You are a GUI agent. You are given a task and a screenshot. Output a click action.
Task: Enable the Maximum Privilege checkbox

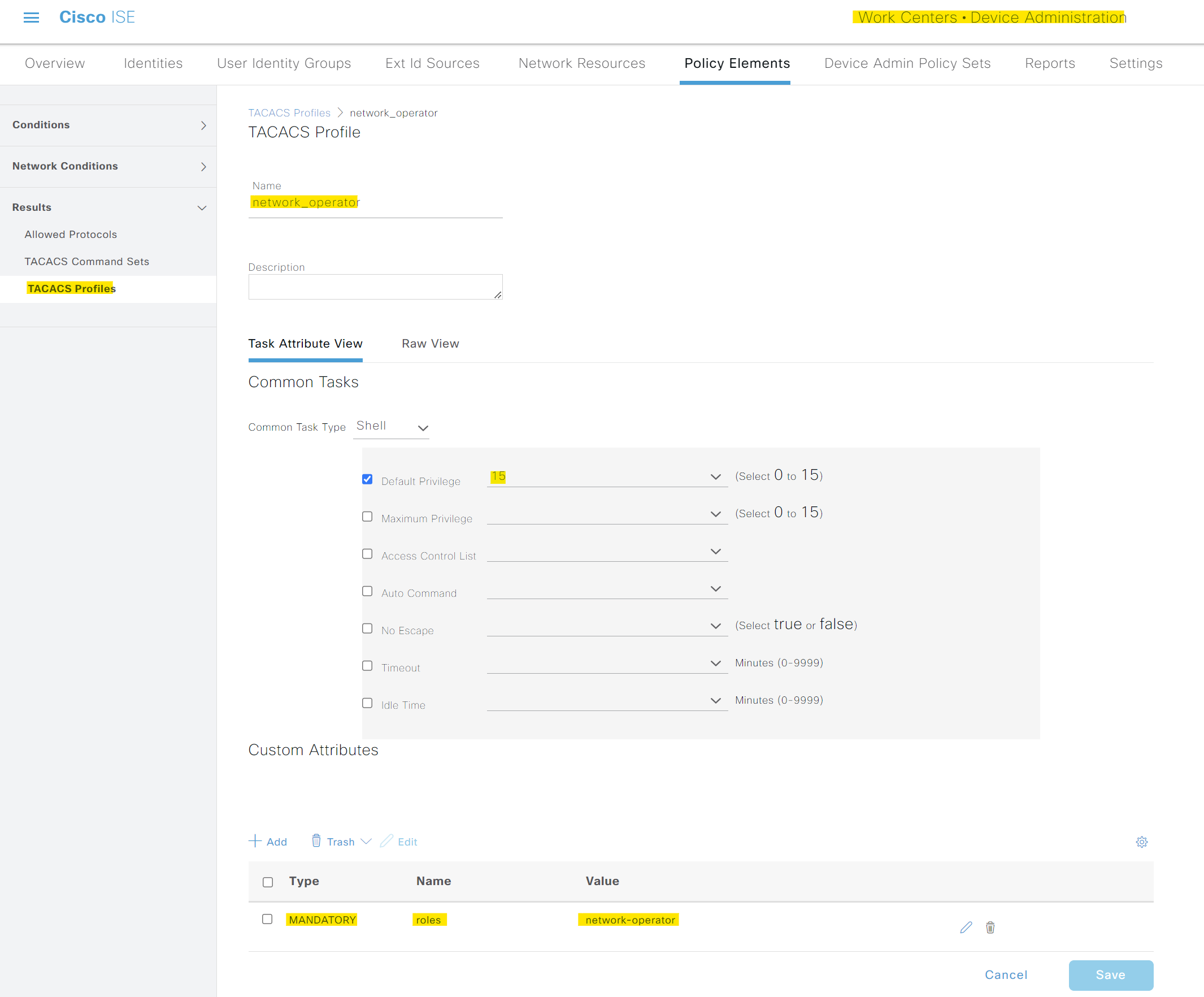coord(367,516)
